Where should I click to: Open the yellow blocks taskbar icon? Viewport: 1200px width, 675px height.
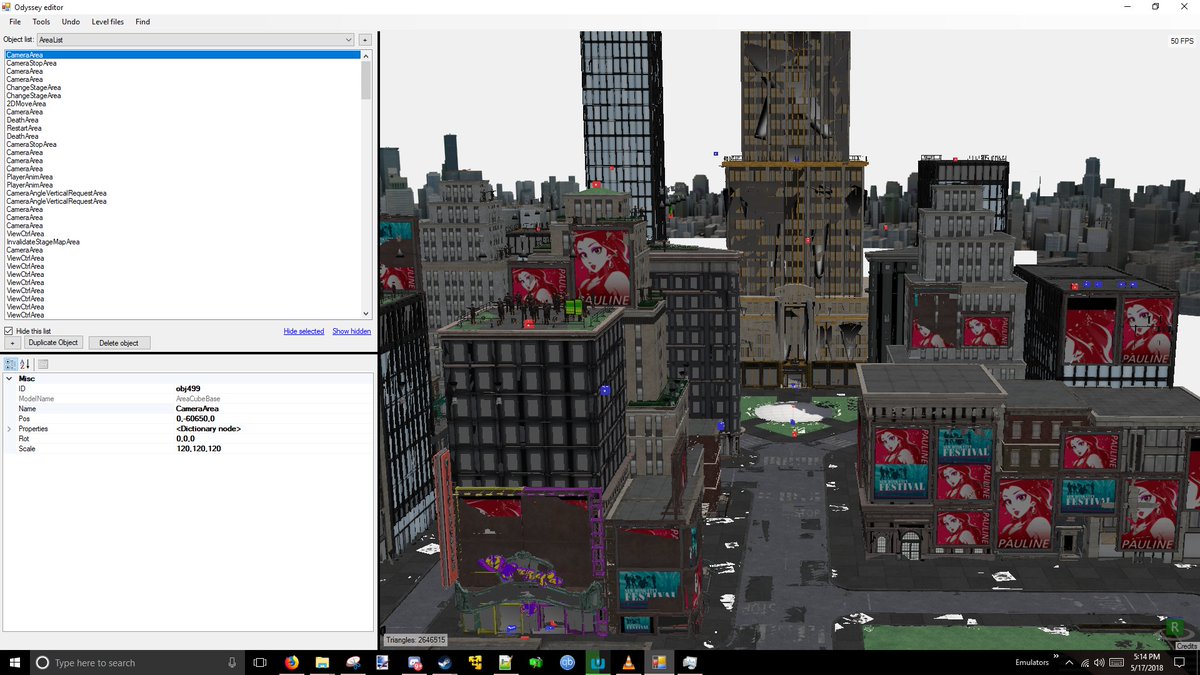click(475, 662)
